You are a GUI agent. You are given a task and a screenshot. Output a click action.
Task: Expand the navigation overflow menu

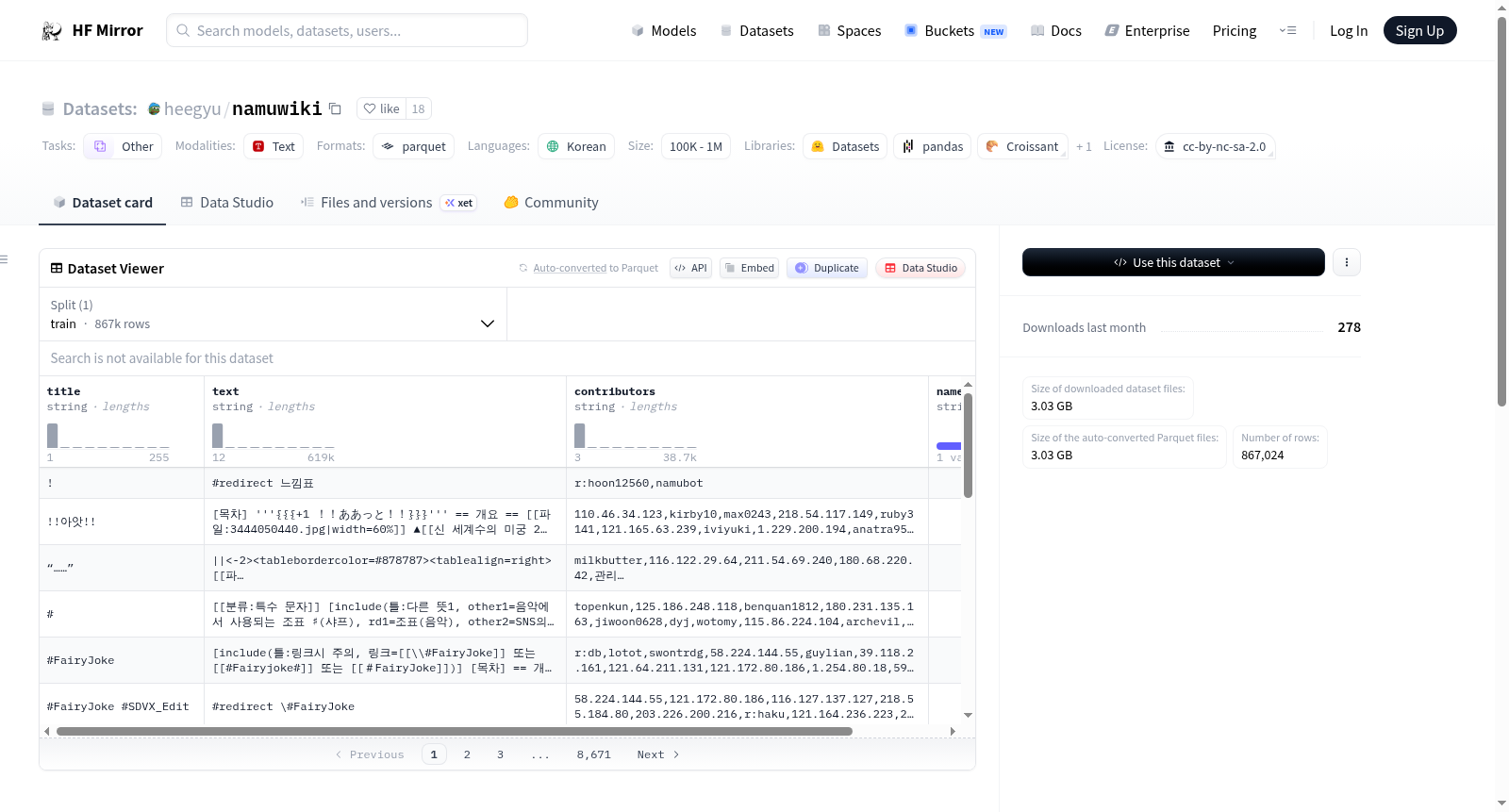click(1287, 30)
